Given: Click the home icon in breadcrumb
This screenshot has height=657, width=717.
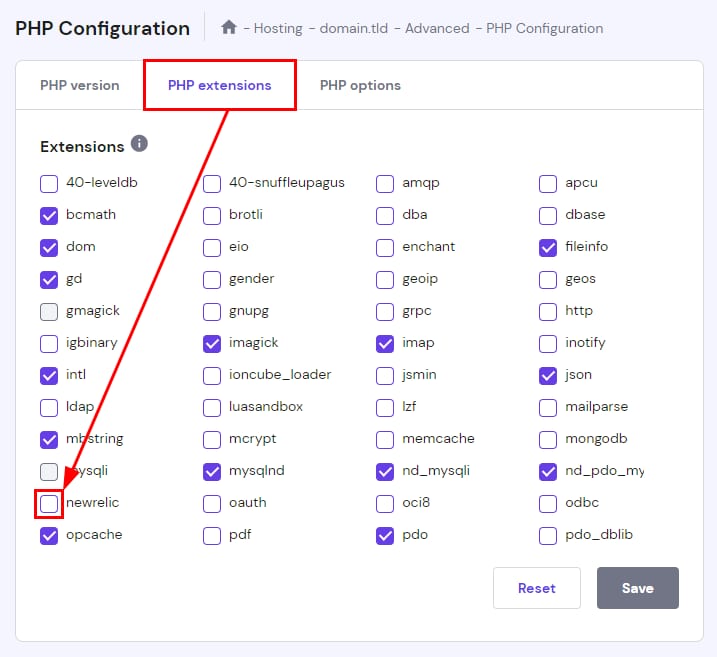Looking at the screenshot, I should point(229,28).
